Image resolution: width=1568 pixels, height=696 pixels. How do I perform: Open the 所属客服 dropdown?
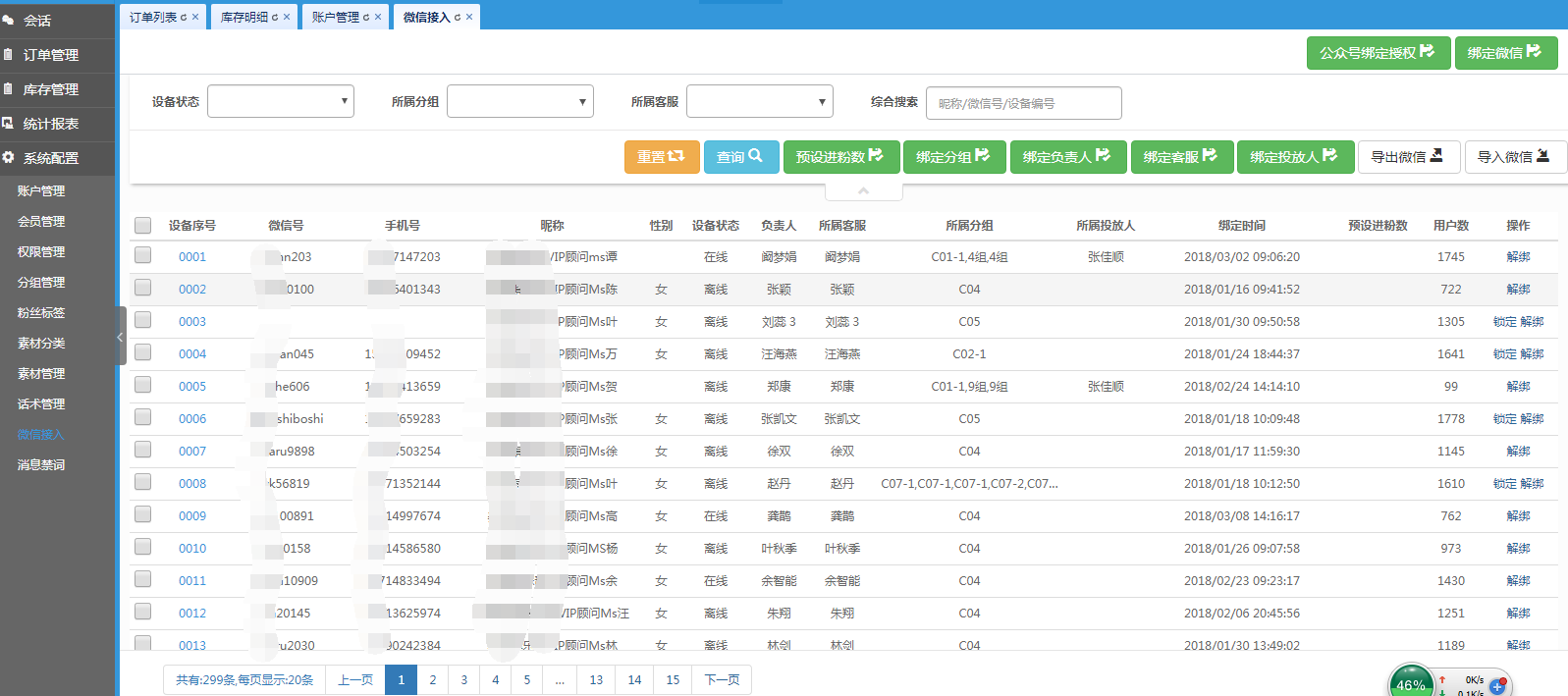760,101
